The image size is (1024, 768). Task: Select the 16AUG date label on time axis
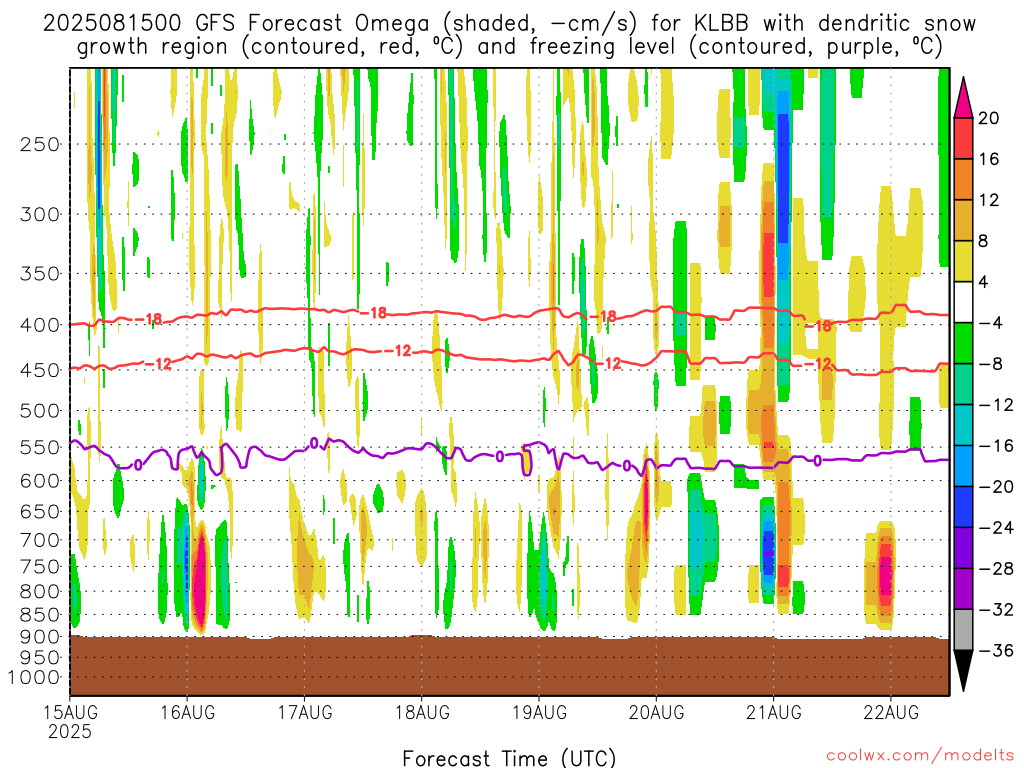pos(187,712)
